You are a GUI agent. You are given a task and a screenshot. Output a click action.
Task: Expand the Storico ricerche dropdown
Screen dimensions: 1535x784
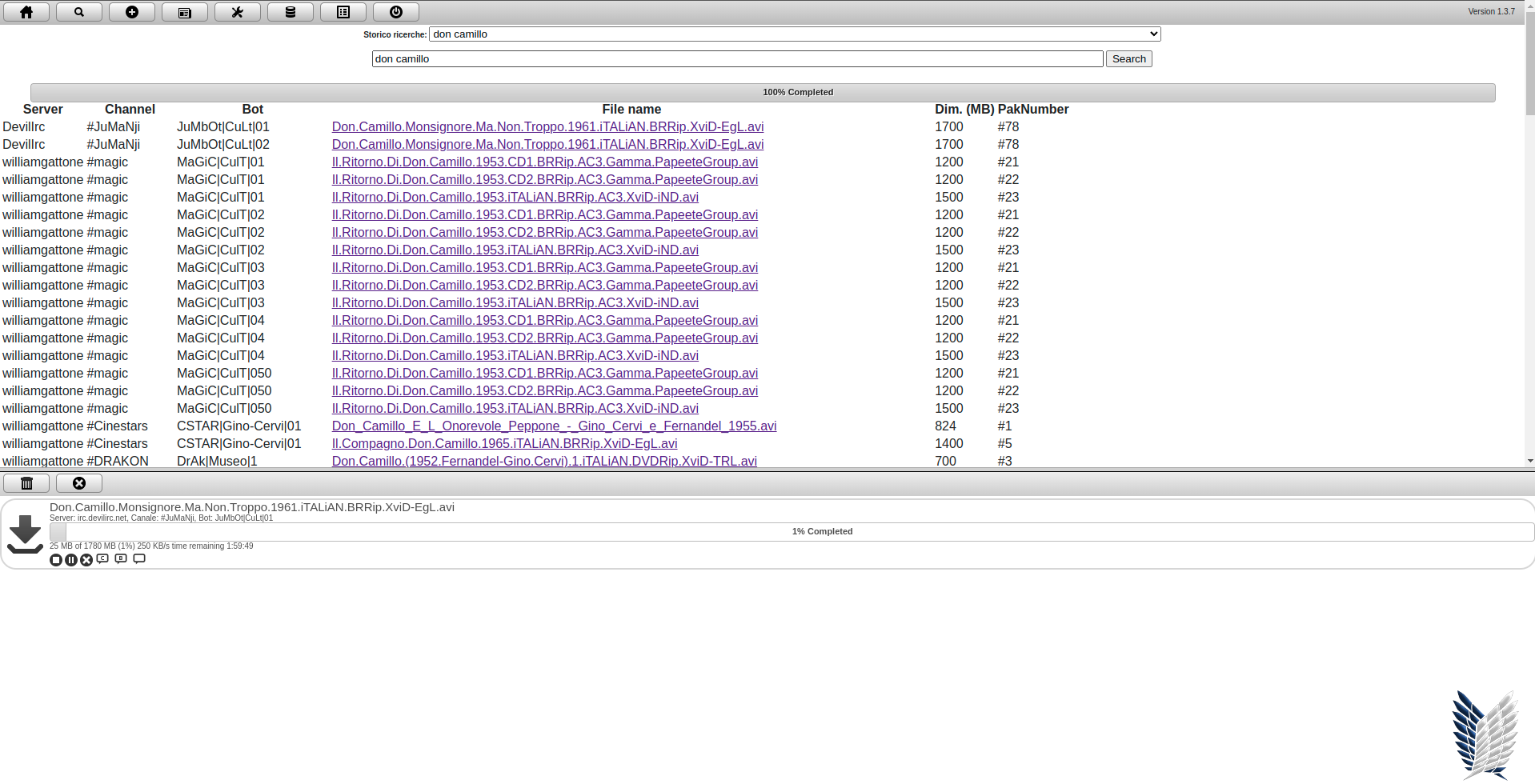pos(795,34)
